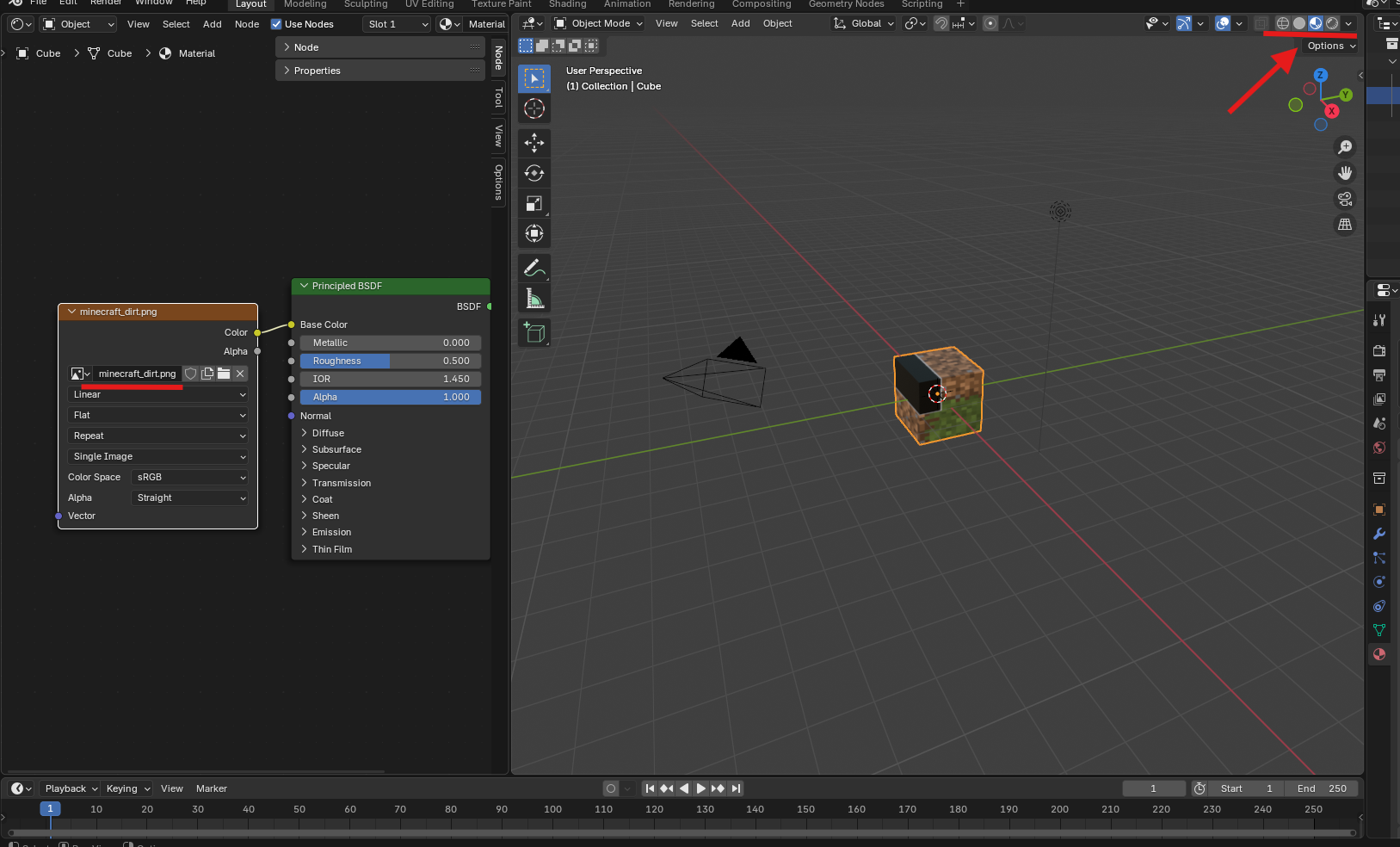Select the Move tool
This screenshot has width=1400, height=847.
coord(534,142)
